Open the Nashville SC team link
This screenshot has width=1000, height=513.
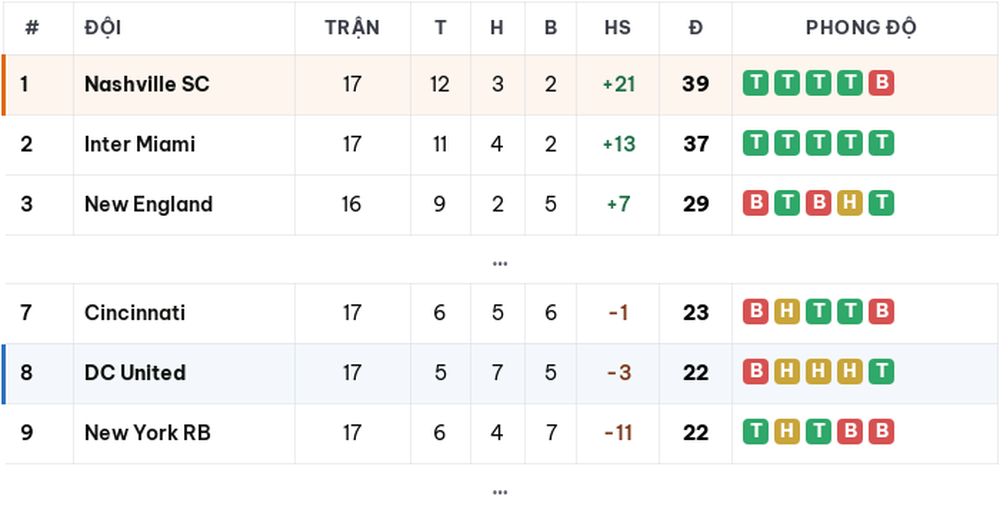(147, 84)
